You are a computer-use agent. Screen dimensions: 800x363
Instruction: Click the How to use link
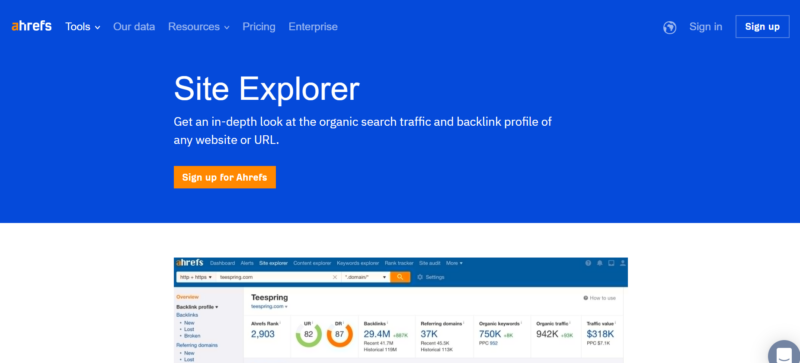(x=600, y=298)
